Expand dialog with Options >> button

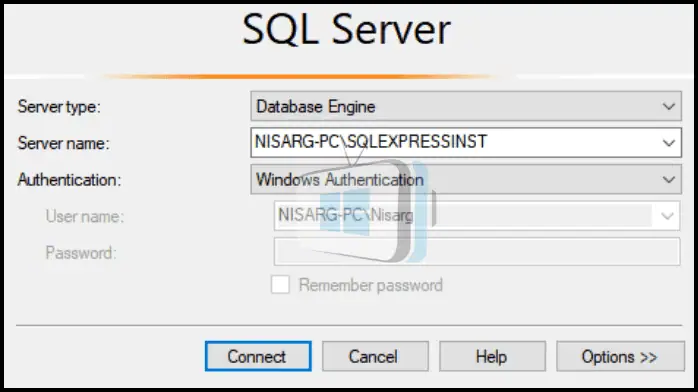[x=620, y=356]
